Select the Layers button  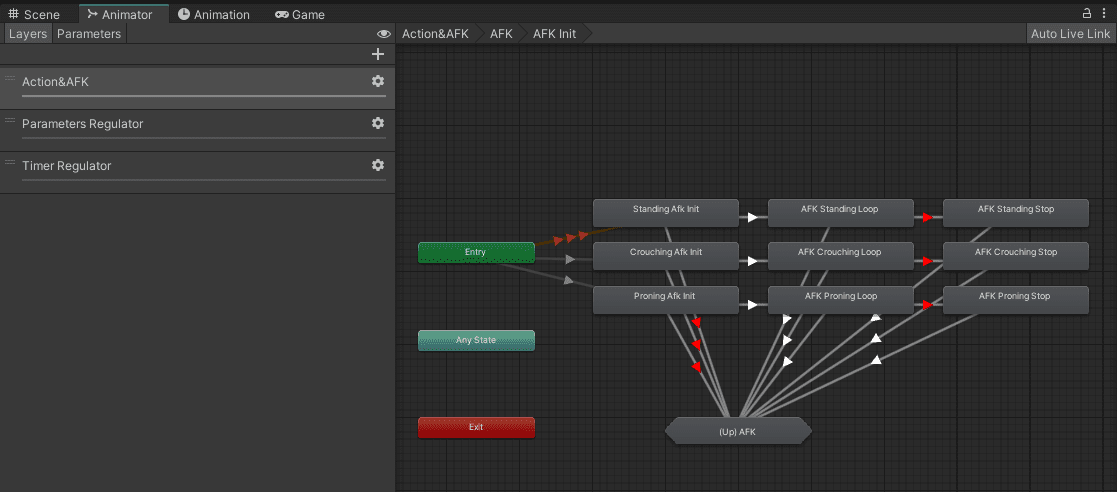[28, 34]
